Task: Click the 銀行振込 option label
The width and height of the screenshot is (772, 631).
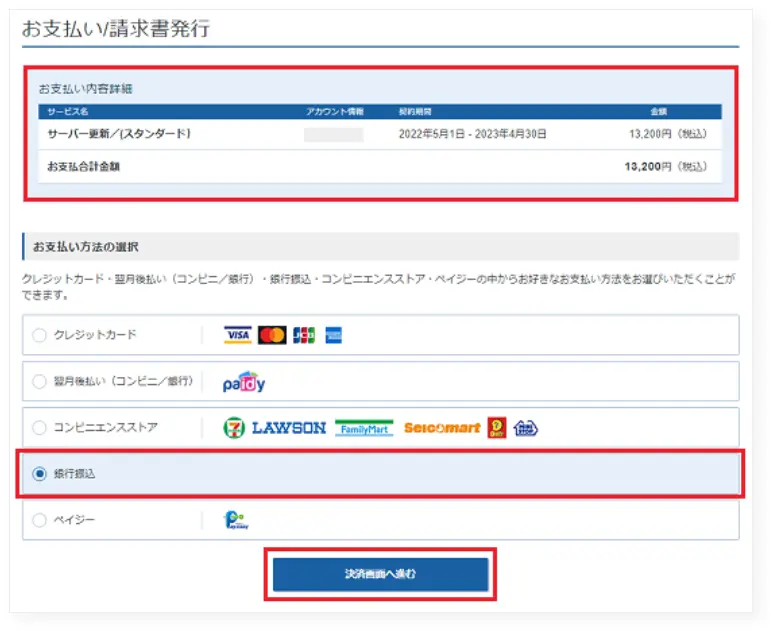Action: click(74, 473)
